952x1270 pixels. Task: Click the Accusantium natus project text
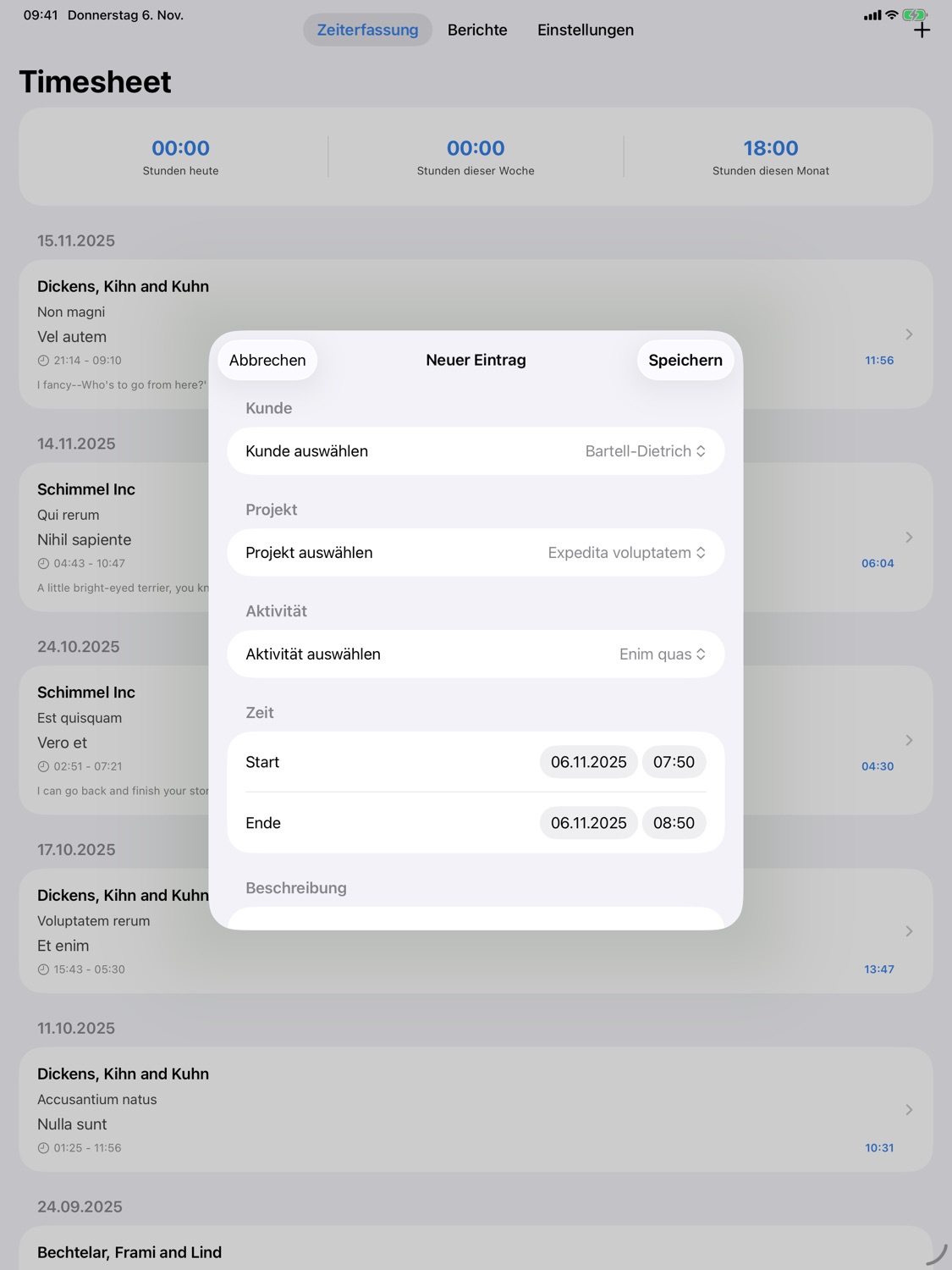click(97, 1100)
